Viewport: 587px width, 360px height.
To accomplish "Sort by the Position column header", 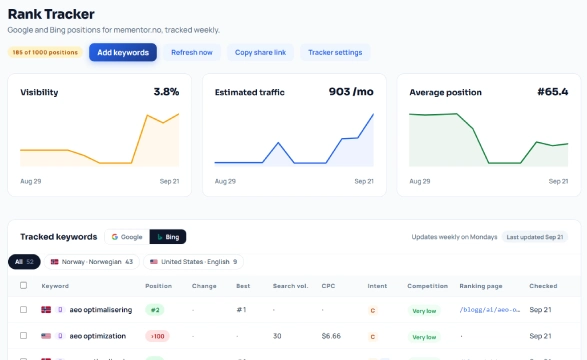I will pyautogui.click(x=158, y=286).
